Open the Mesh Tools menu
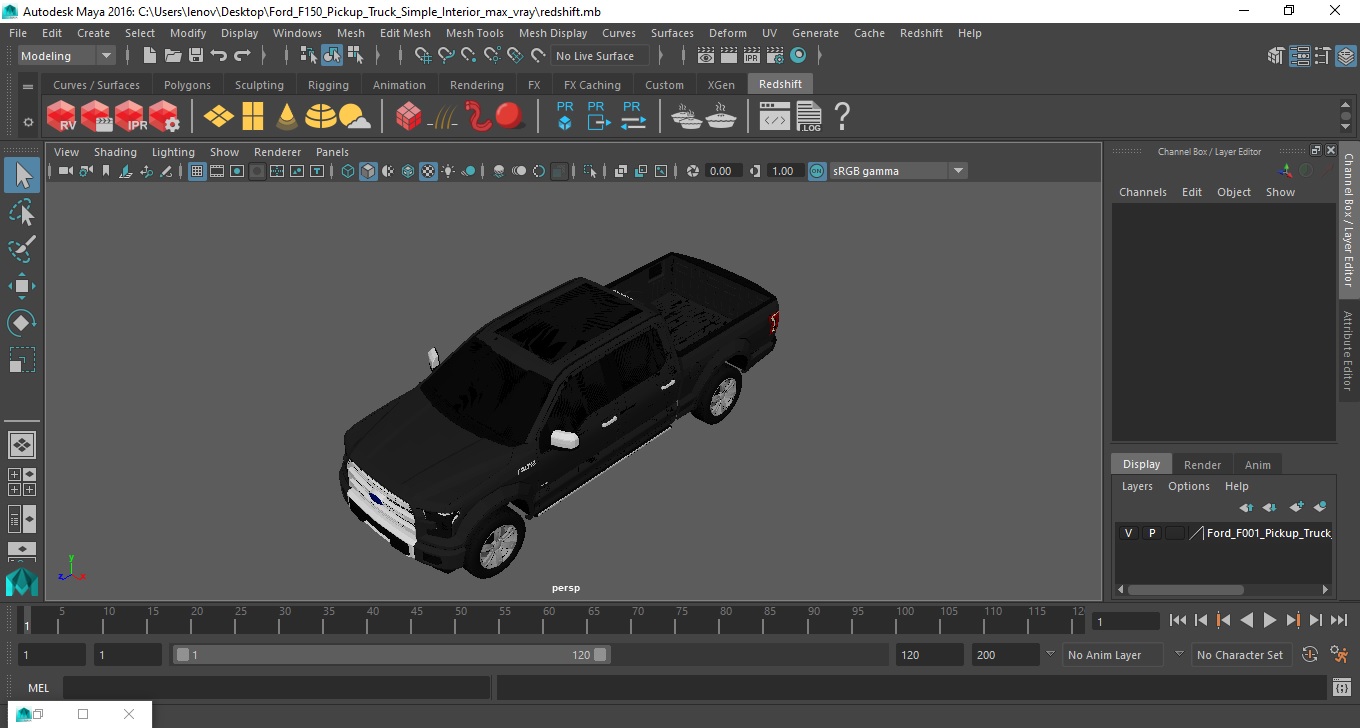 pyautogui.click(x=474, y=33)
